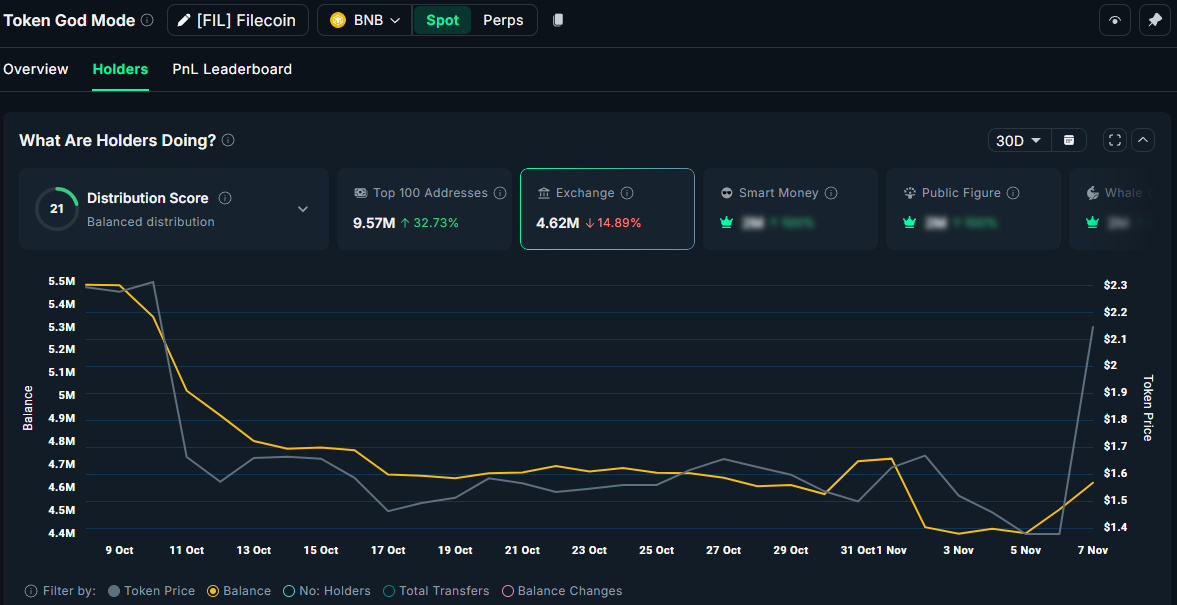Open the calendar date picker icon
This screenshot has height=605, width=1177.
[1068, 140]
